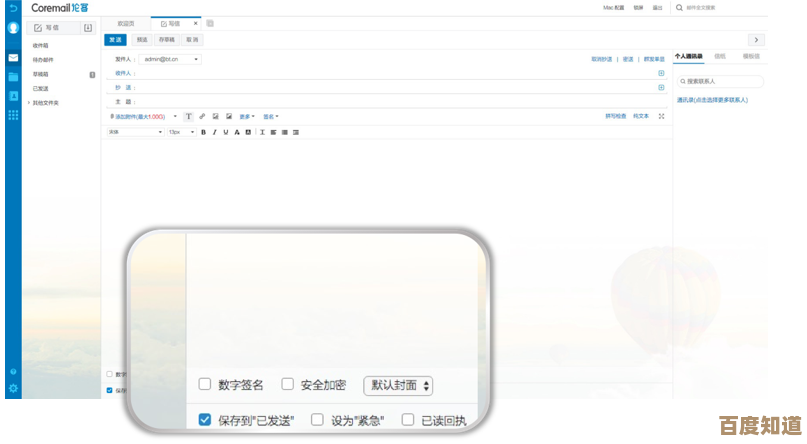Open the 通讯录 more contacts link
The width and height of the screenshot is (807, 444).
coord(712,100)
